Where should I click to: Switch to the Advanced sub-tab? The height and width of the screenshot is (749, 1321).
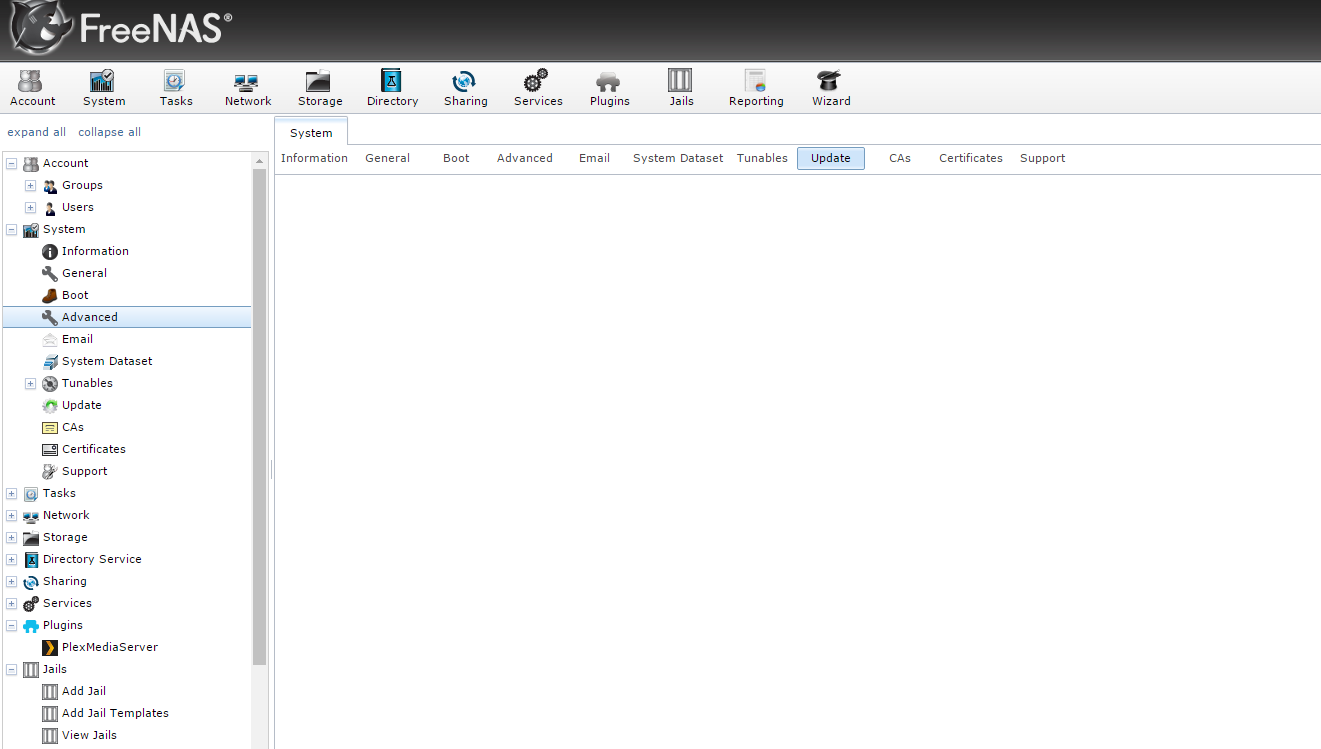pyautogui.click(x=524, y=158)
